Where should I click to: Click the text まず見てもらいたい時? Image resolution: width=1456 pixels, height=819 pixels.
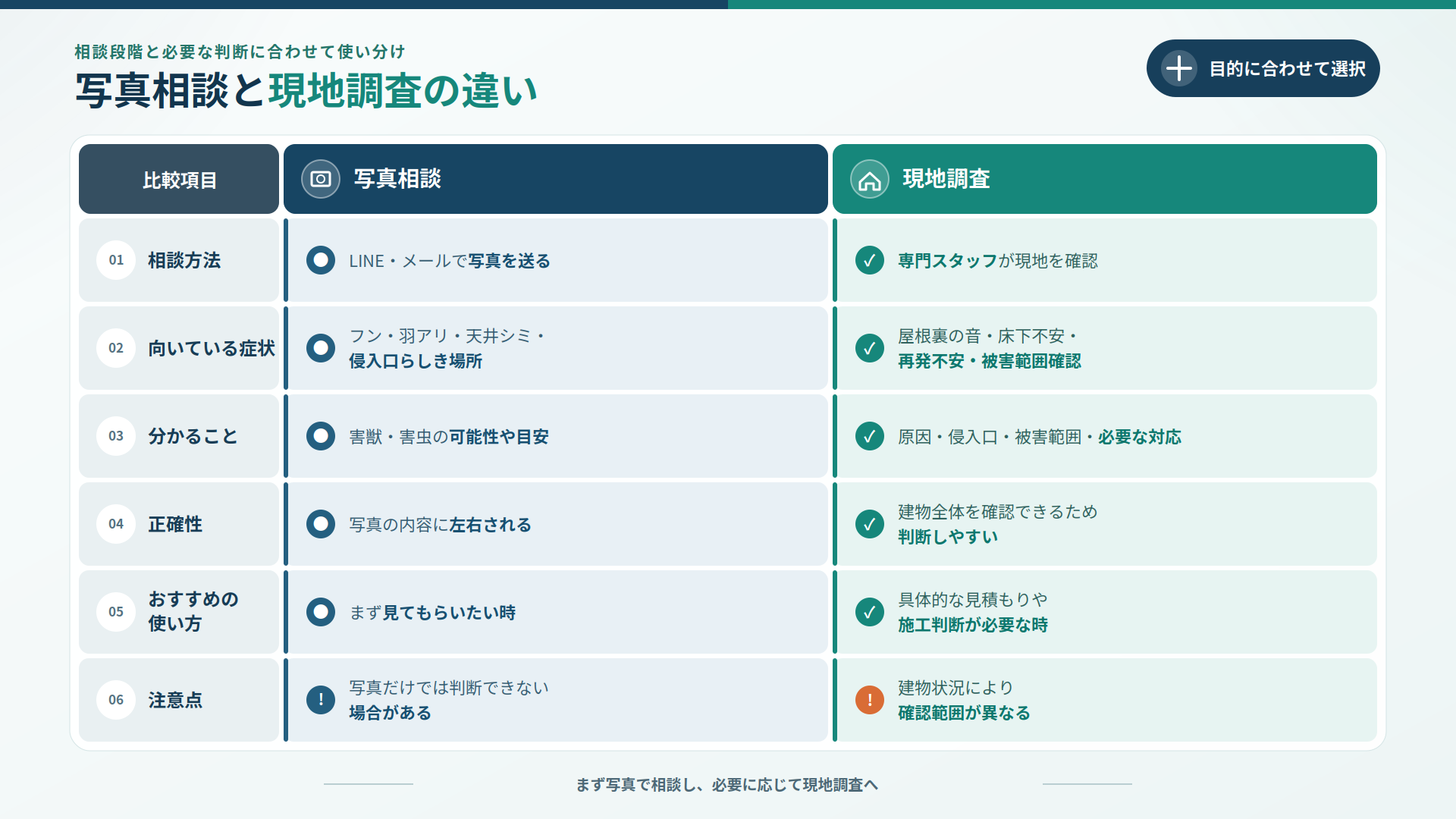tap(432, 613)
